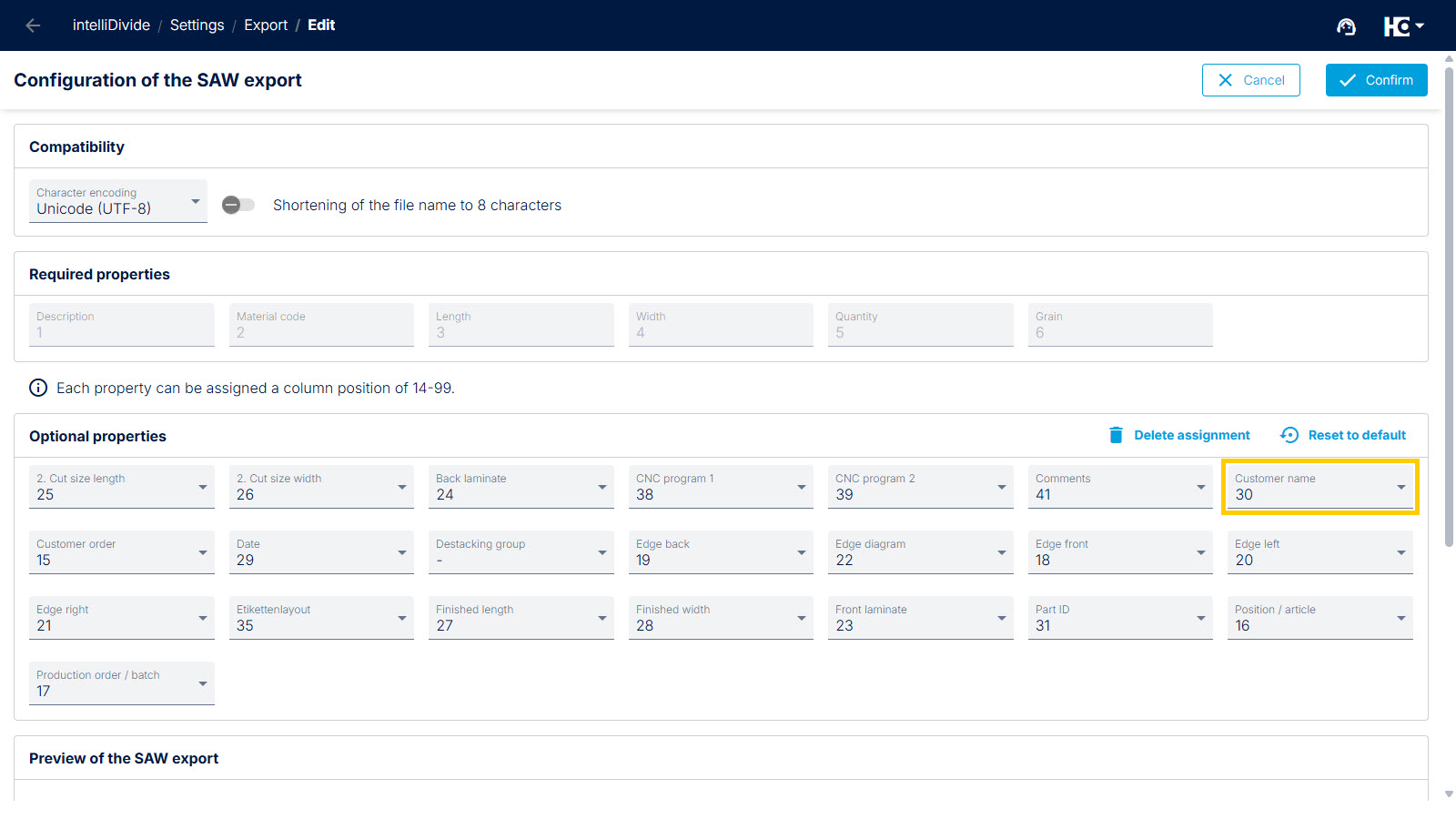Click the scrollbar down arrow
The height and width of the screenshot is (819, 1456).
click(x=1449, y=794)
